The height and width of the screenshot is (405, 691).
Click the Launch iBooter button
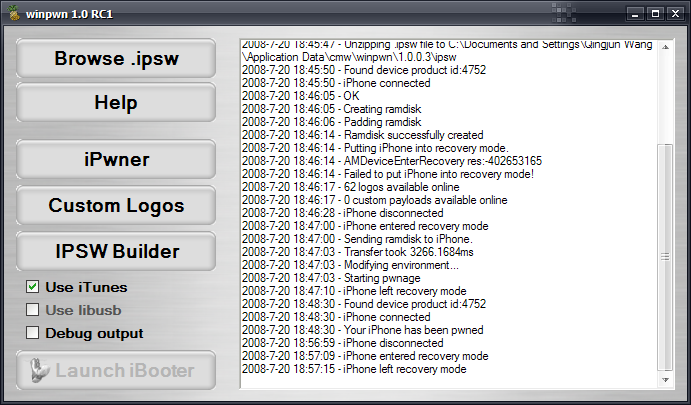(x=116, y=370)
